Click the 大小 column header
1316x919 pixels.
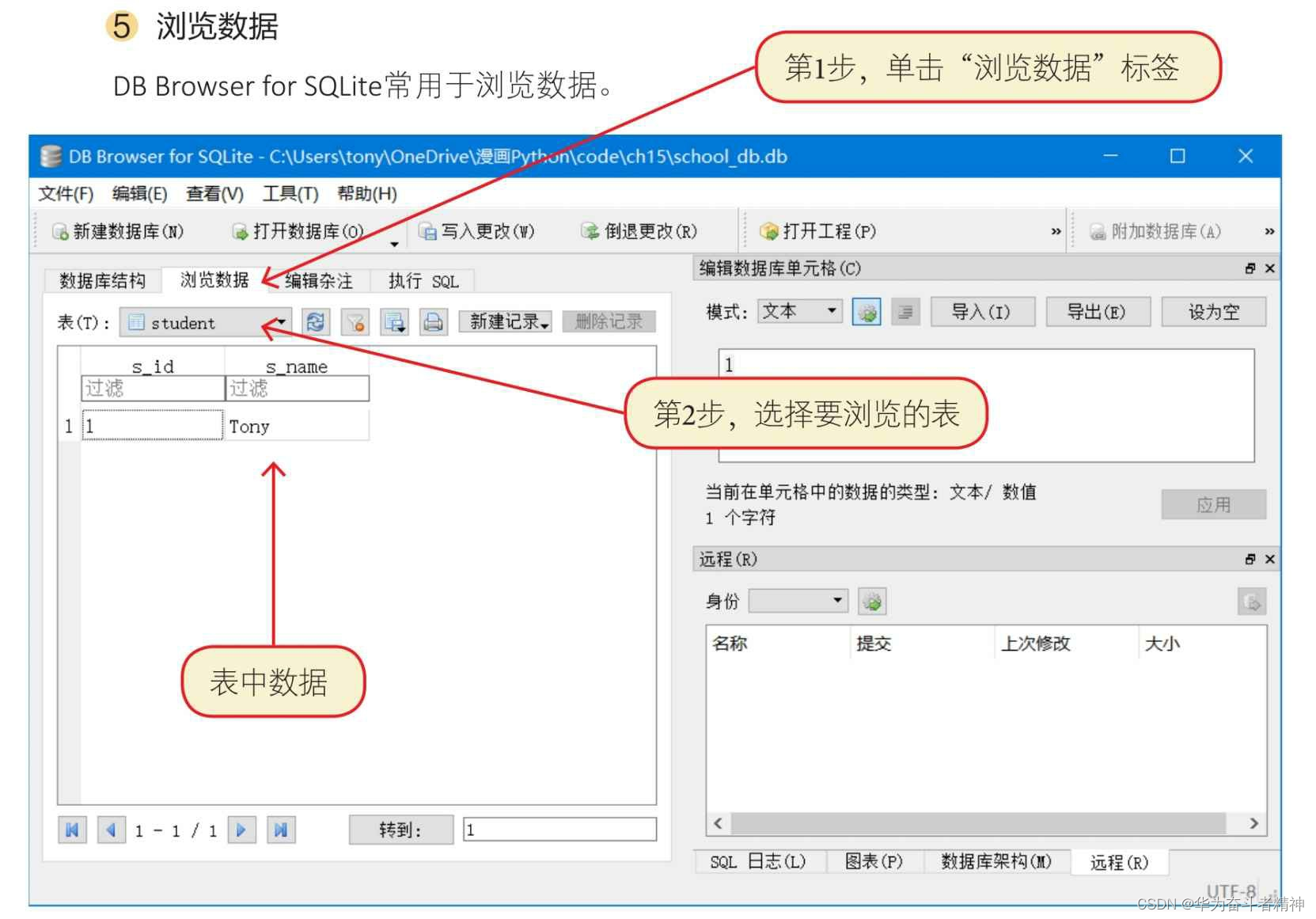click(1203, 643)
